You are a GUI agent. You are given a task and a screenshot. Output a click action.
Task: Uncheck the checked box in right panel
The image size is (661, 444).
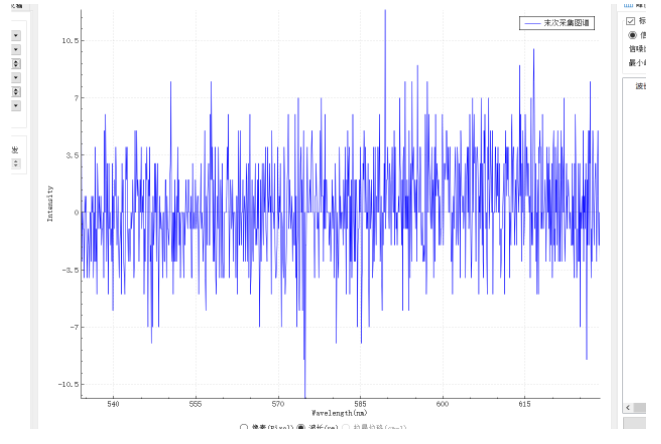click(630, 21)
